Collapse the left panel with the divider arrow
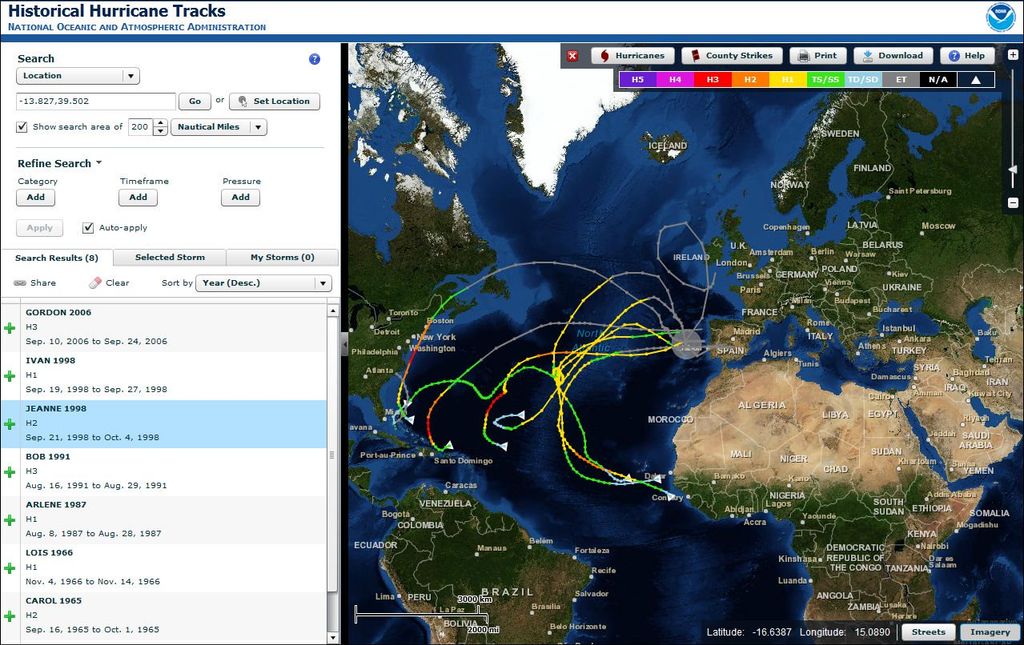Image resolution: width=1024 pixels, height=645 pixels. point(344,344)
